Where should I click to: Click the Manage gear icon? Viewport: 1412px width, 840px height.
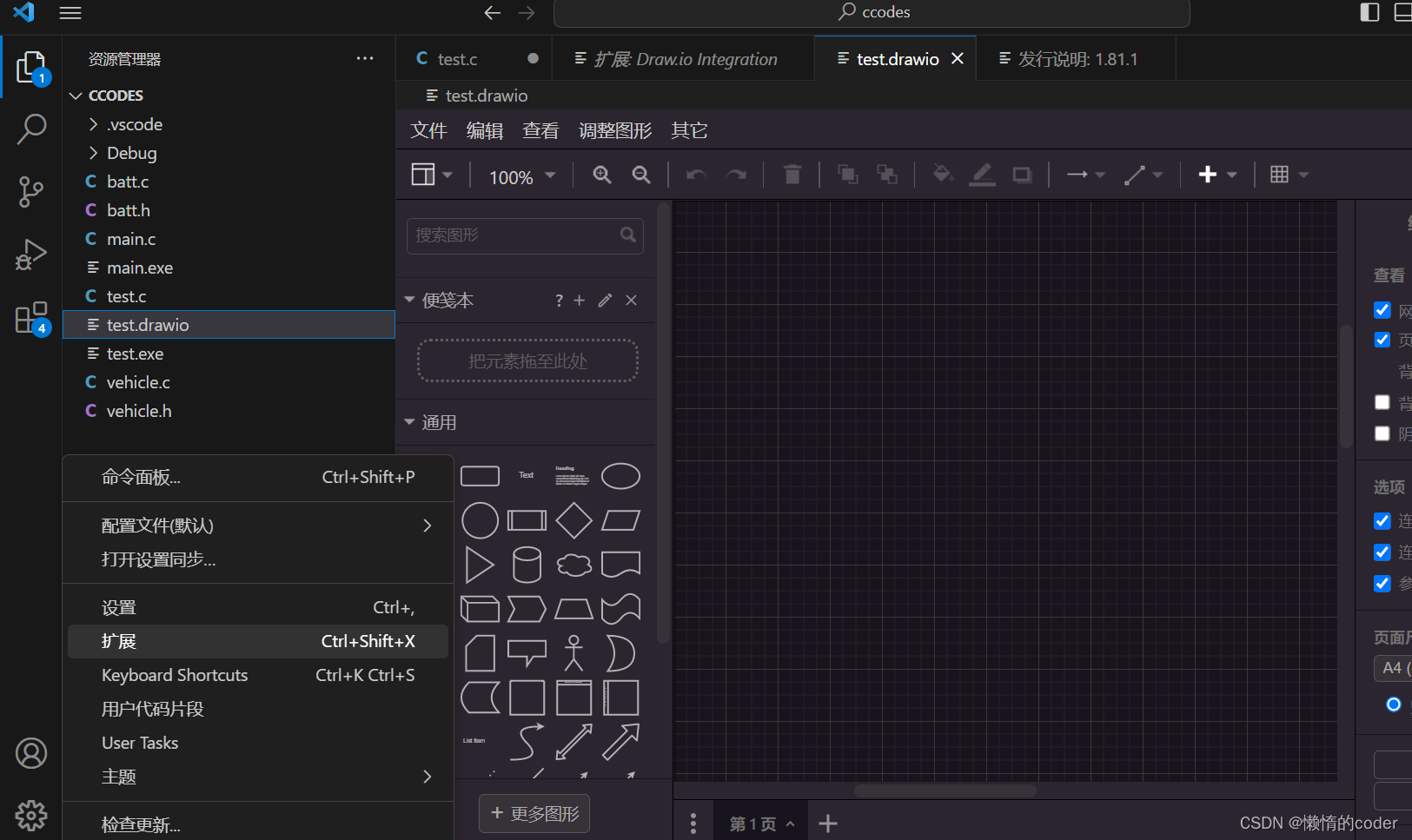[x=31, y=815]
